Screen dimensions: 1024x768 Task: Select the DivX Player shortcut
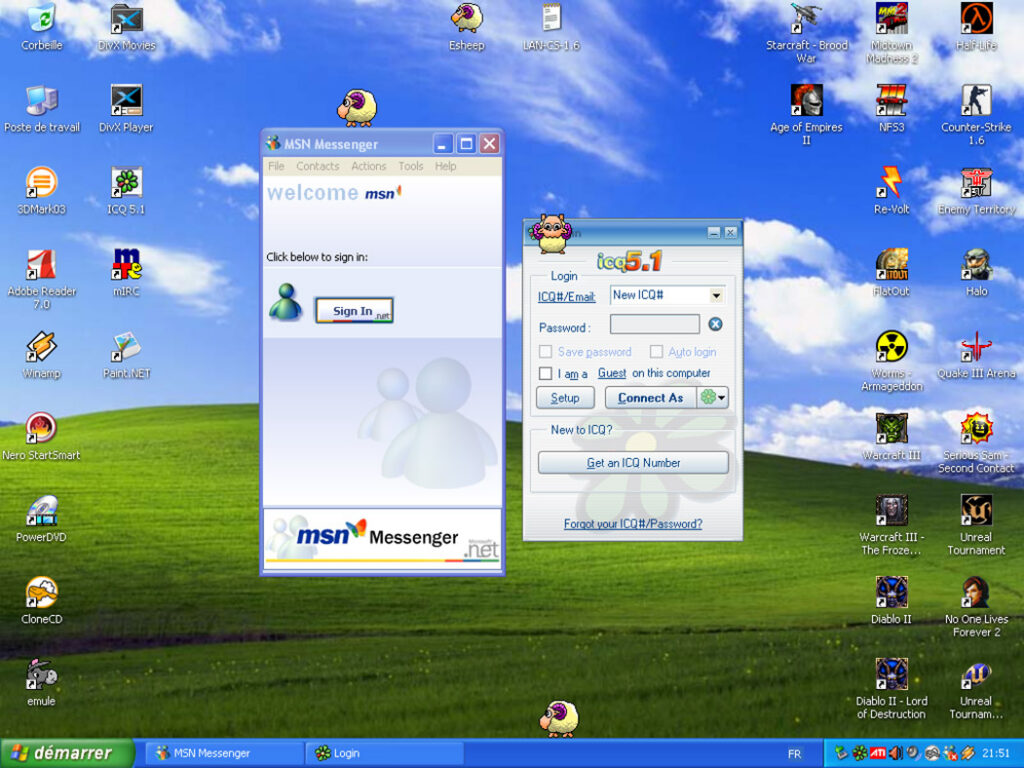[127, 108]
